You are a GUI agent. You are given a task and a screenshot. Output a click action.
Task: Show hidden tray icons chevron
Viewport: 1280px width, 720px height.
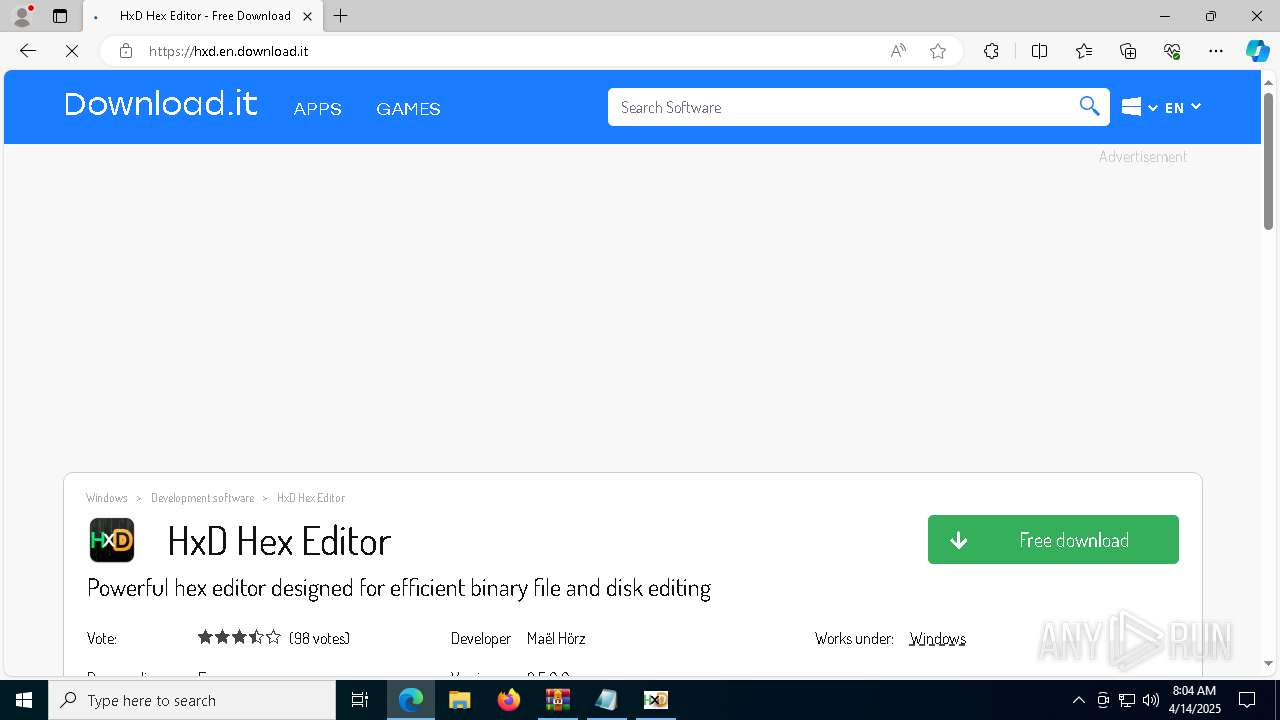click(x=1078, y=700)
